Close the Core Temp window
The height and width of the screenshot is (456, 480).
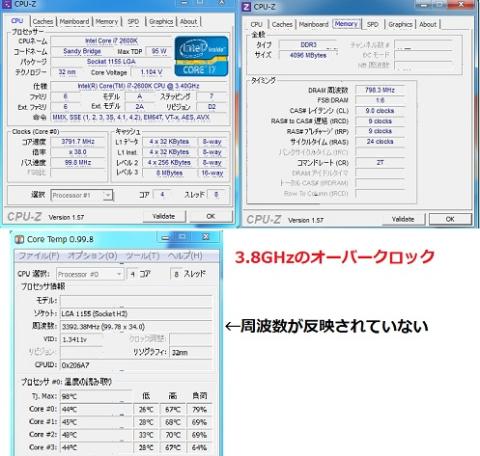click(206, 237)
